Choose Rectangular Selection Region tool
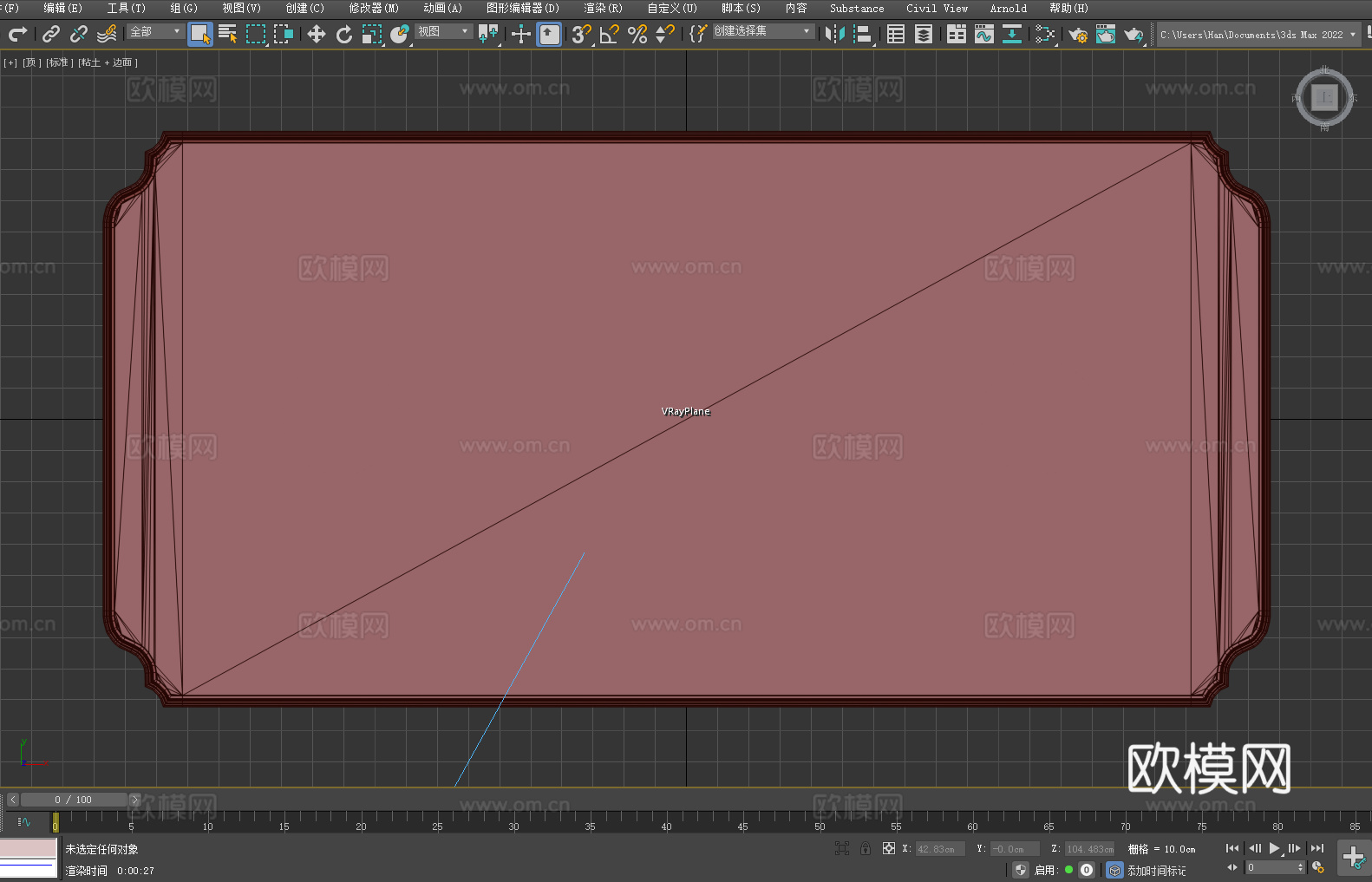This screenshot has height=882, width=1372. click(256, 34)
